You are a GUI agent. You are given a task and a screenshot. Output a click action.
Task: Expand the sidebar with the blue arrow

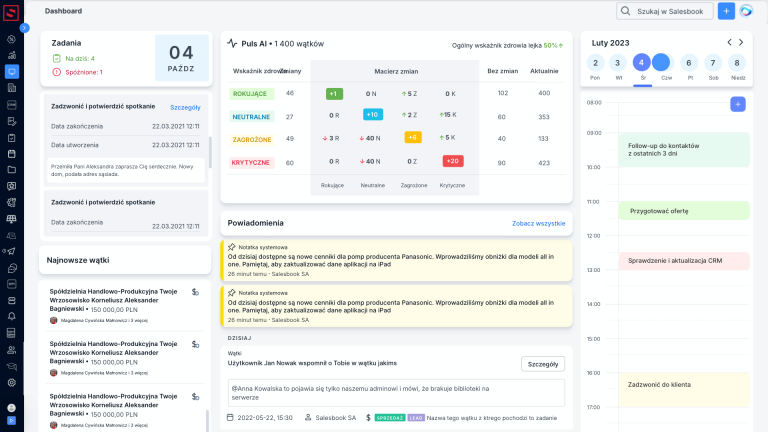coord(24,28)
